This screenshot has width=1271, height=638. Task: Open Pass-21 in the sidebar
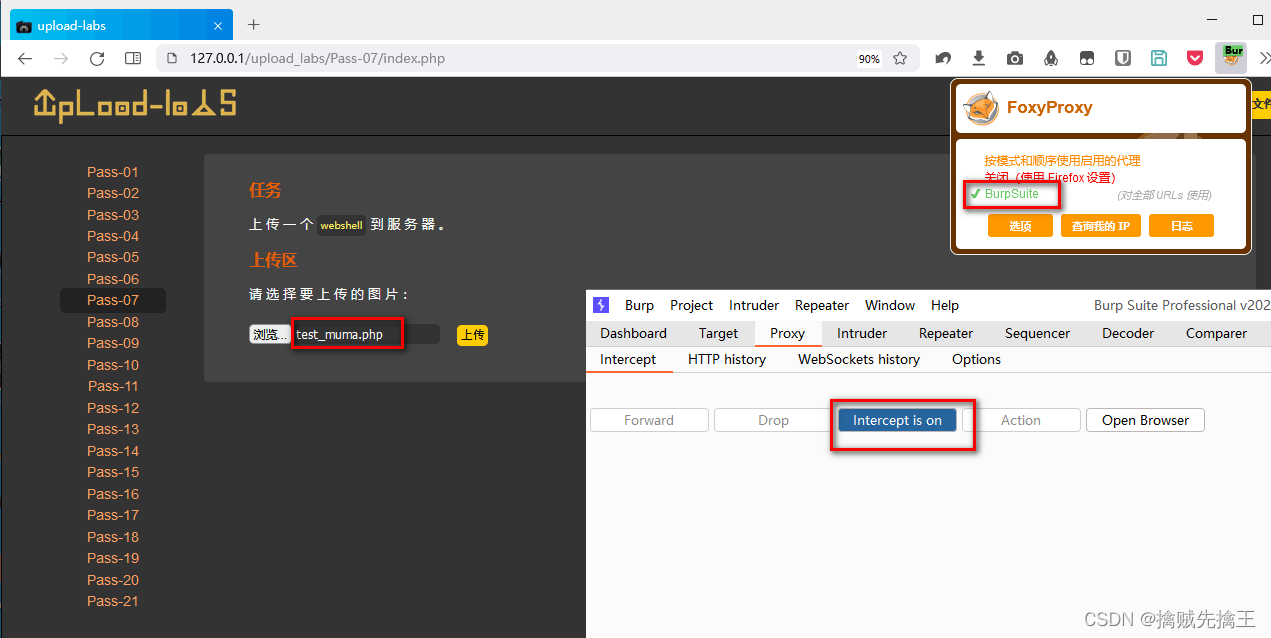(x=113, y=601)
